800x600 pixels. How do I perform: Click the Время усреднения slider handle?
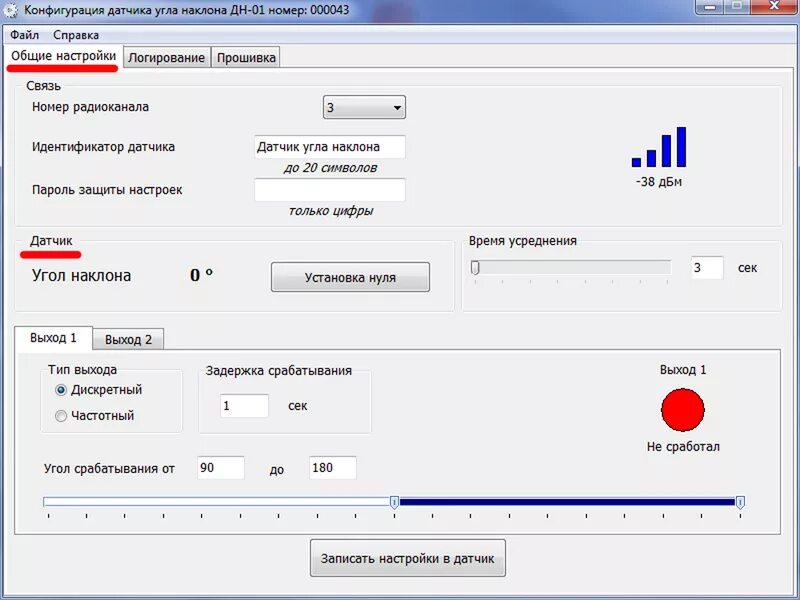pos(475,268)
